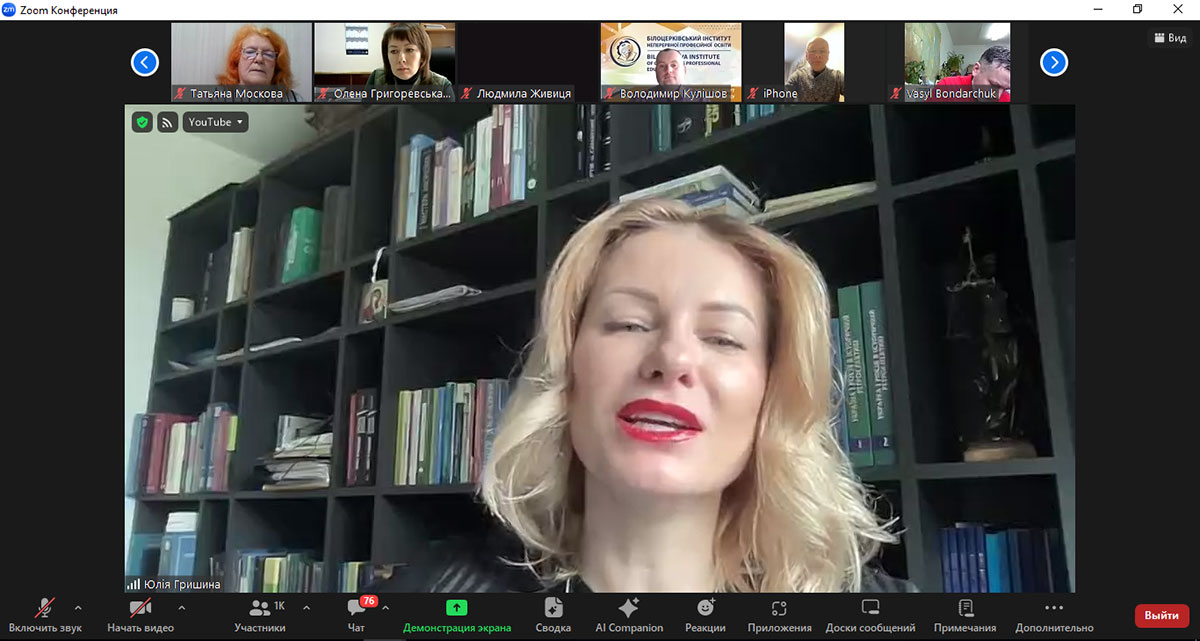1200x641 pixels.
Task: Open the Реакции reactions menu
Action: coord(706,615)
